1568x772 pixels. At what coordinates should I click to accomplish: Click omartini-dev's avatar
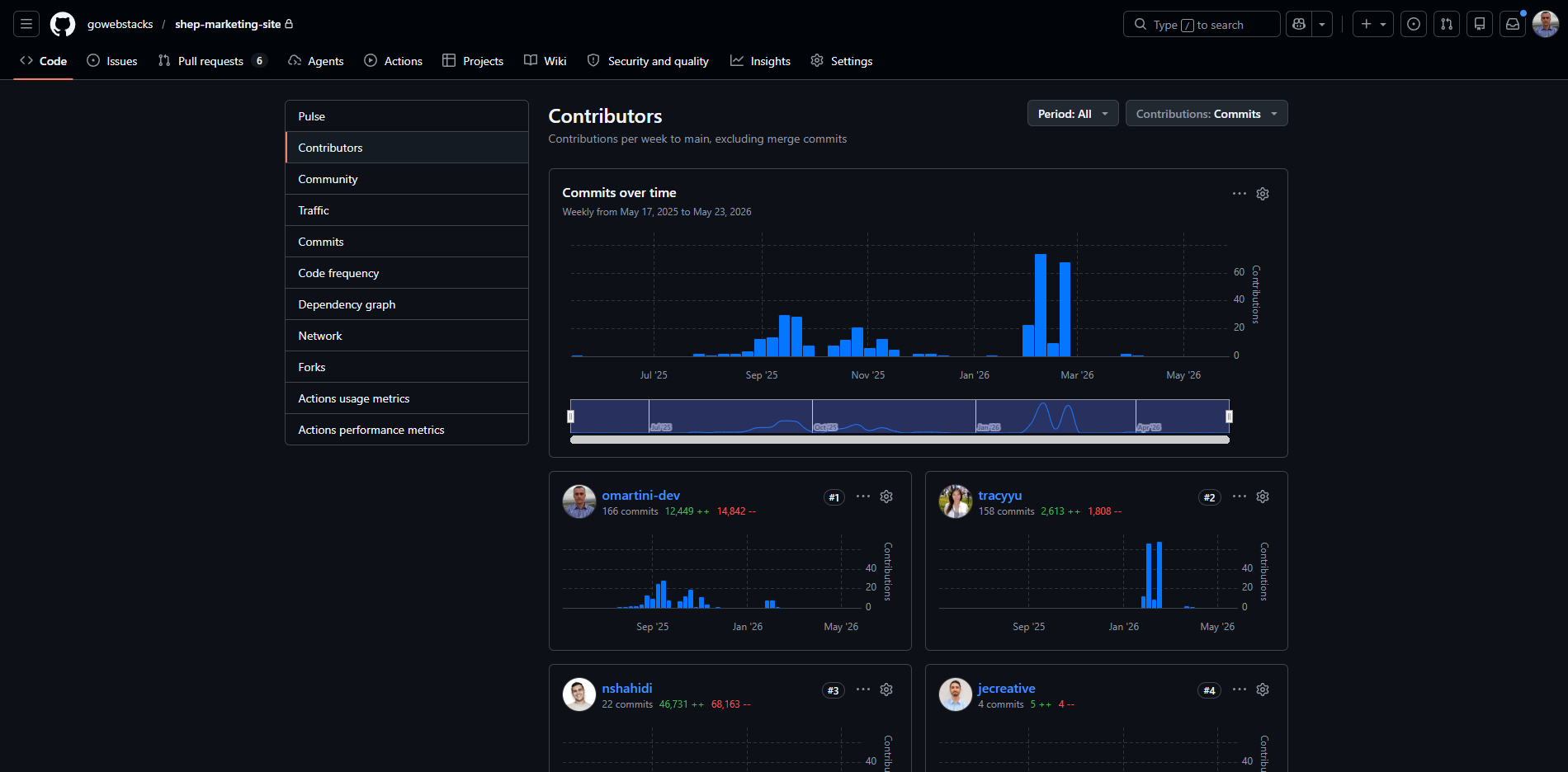tap(579, 501)
